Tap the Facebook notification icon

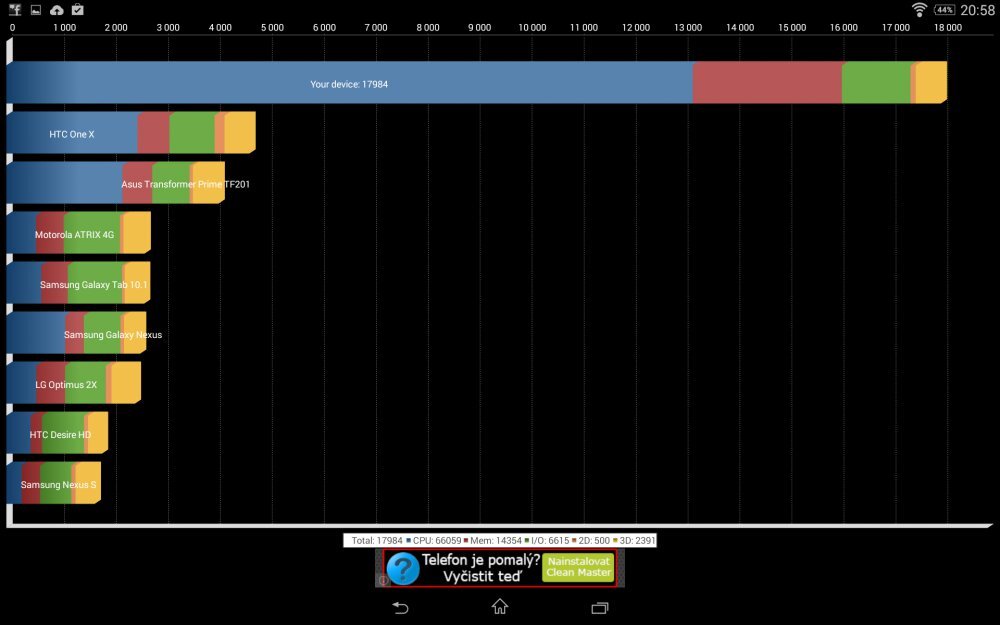click(16, 10)
